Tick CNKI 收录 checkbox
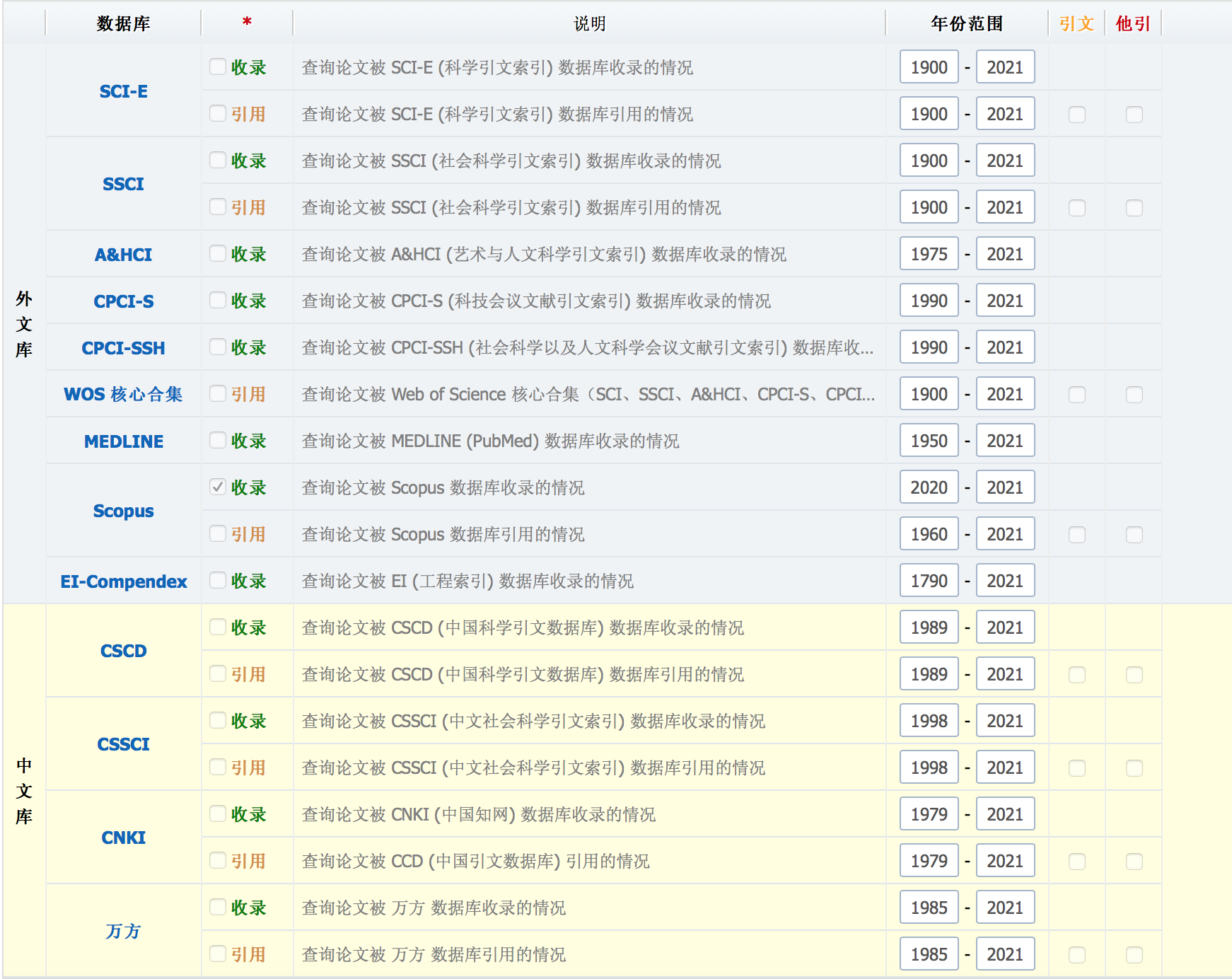 point(218,813)
